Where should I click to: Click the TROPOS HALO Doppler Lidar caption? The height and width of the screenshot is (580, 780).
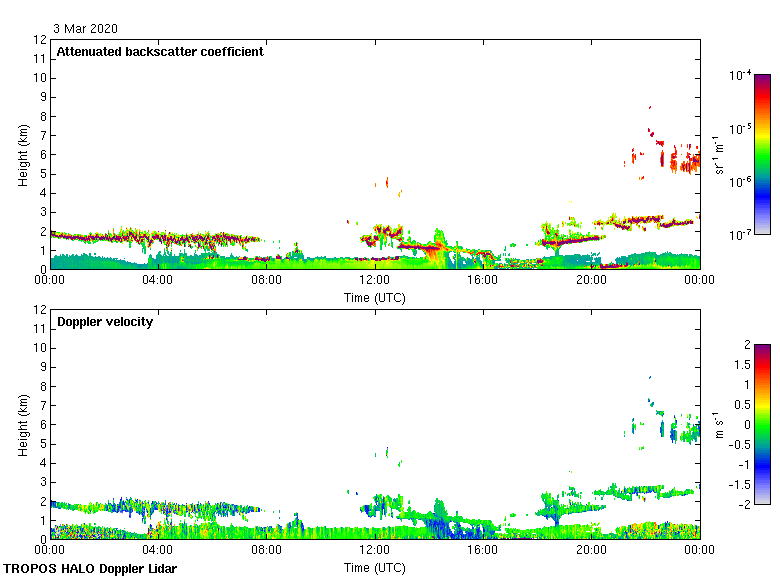90,569
